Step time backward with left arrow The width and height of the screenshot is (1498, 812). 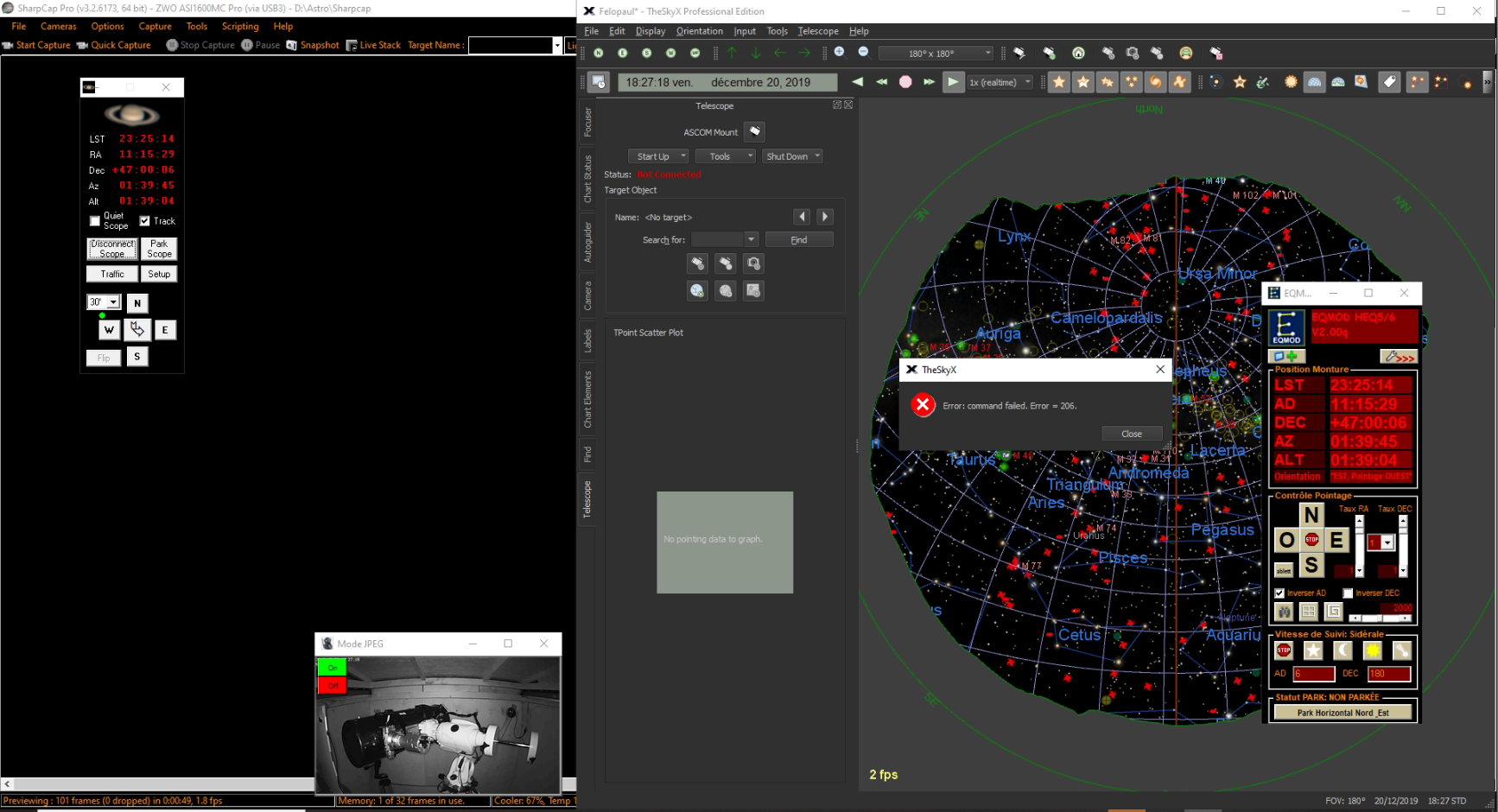(x=857, y=82)
